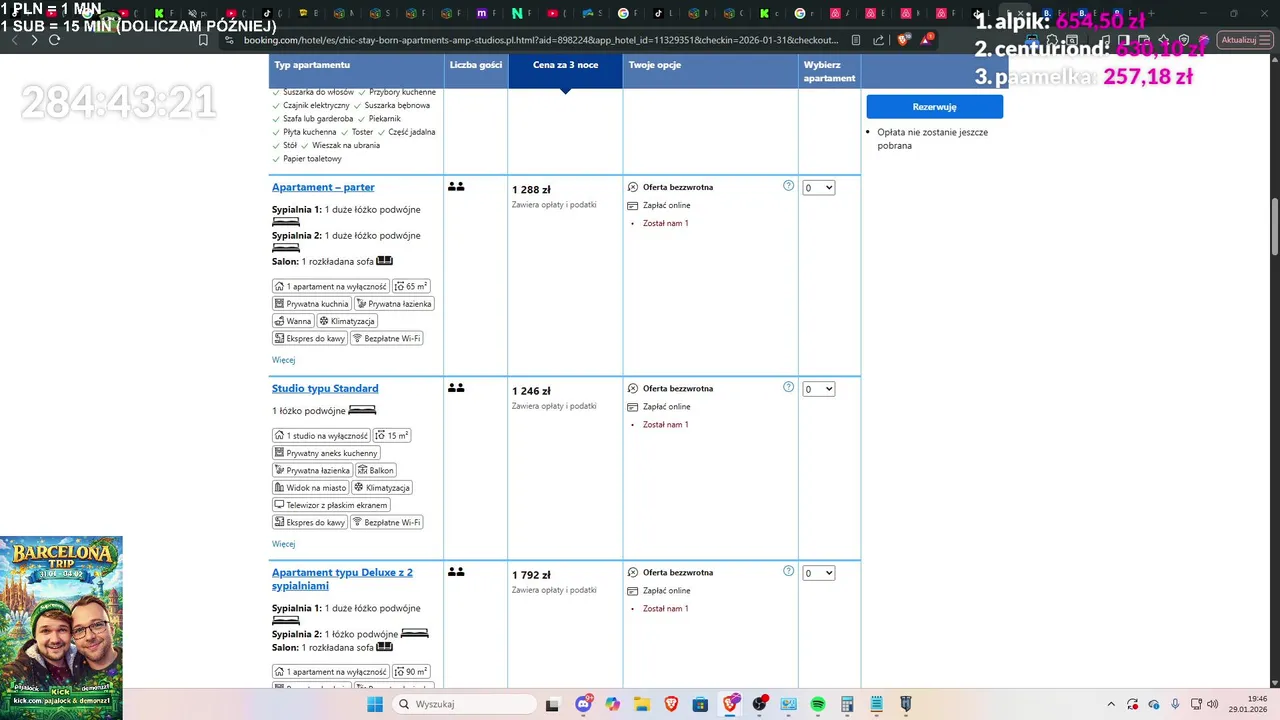Show hidden system tray icons

[1110, 704]
